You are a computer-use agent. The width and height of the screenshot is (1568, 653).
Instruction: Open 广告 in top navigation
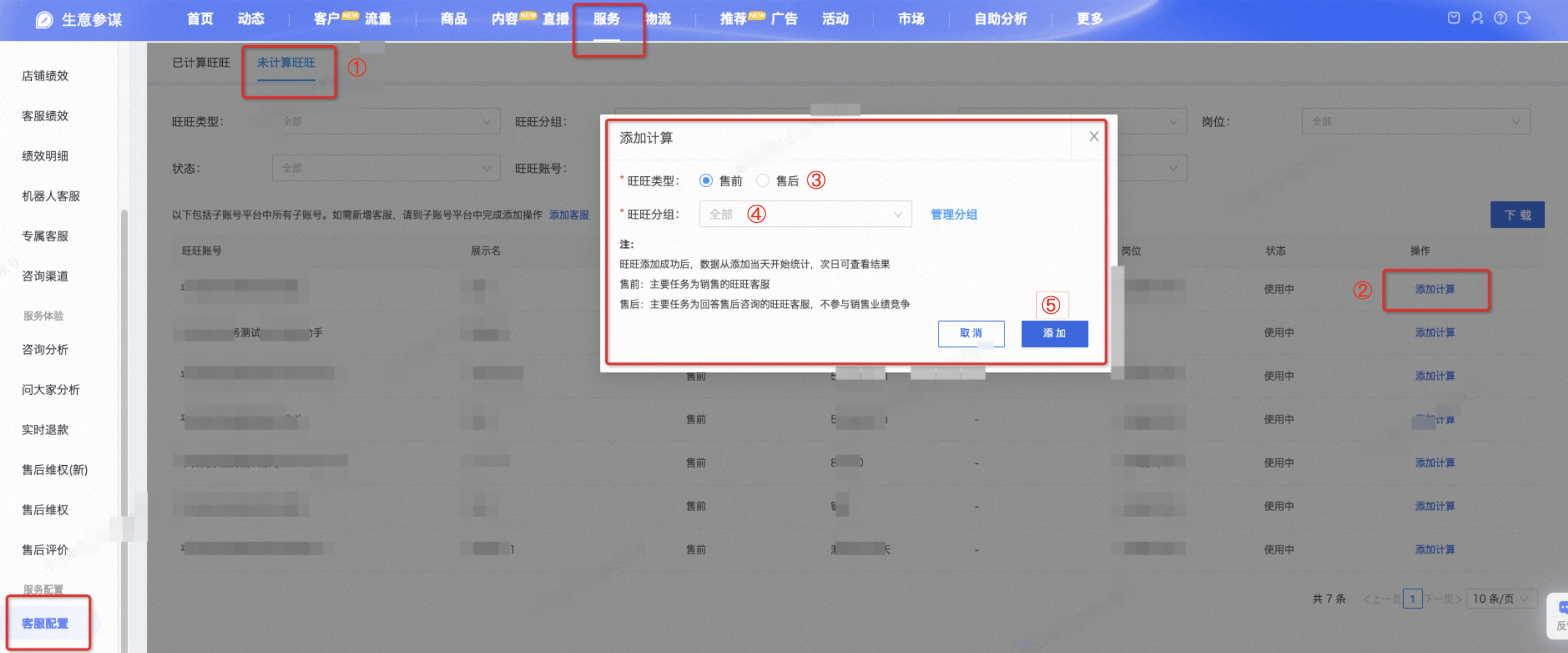[784, 19]
